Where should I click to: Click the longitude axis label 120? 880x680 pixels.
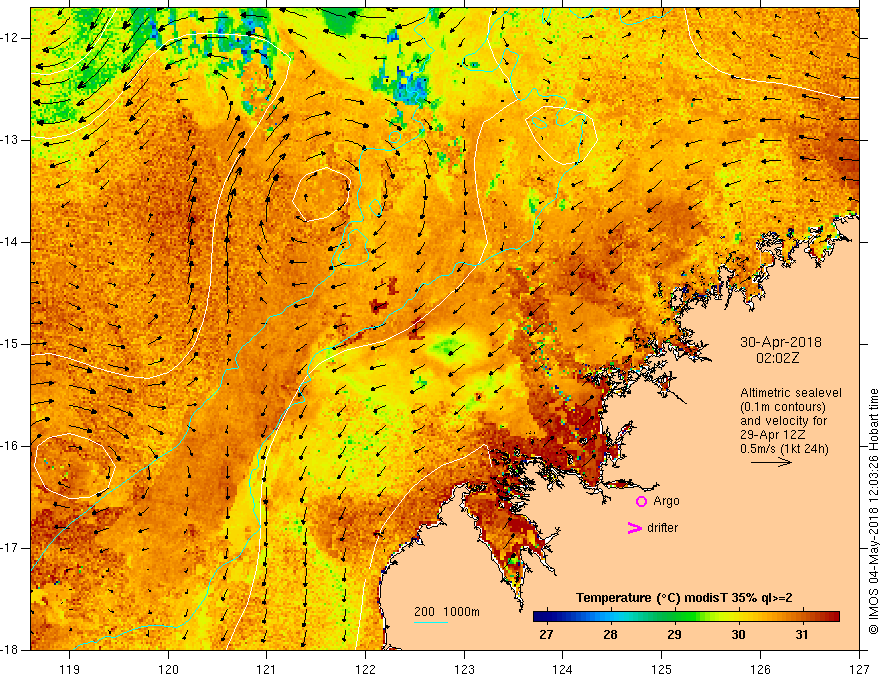click(x=168, y=669)
